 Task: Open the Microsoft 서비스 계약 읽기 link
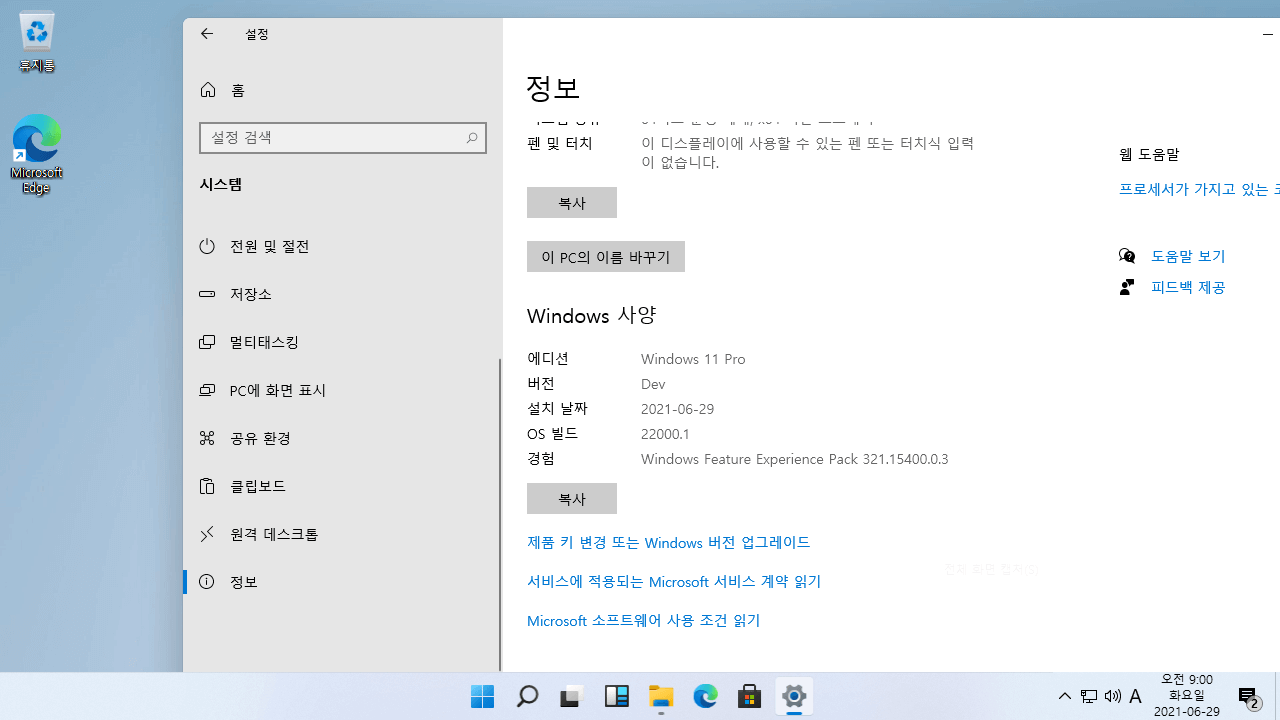click(x=674, y=581)
